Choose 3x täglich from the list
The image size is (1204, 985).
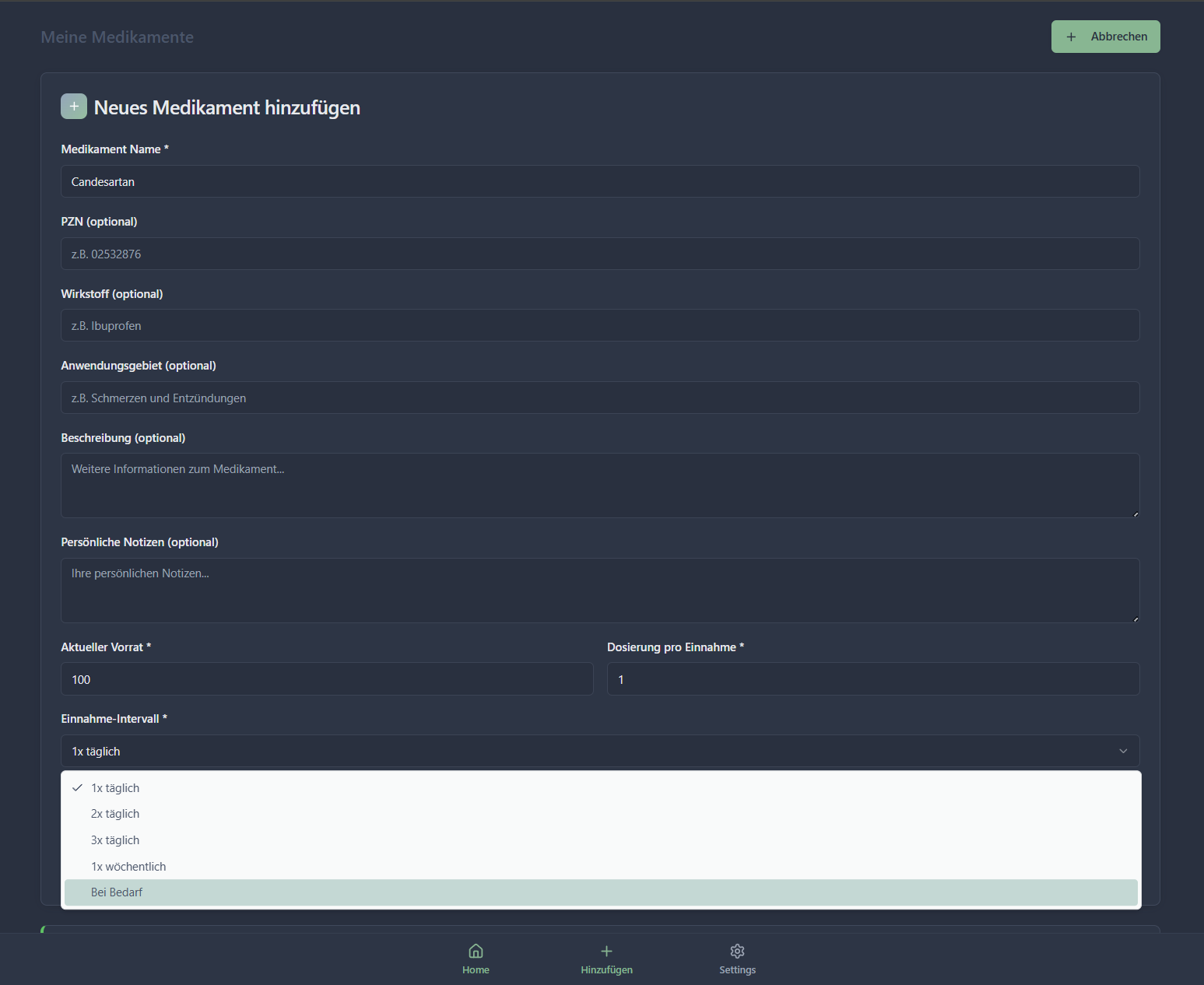click(x=115, y=840)
